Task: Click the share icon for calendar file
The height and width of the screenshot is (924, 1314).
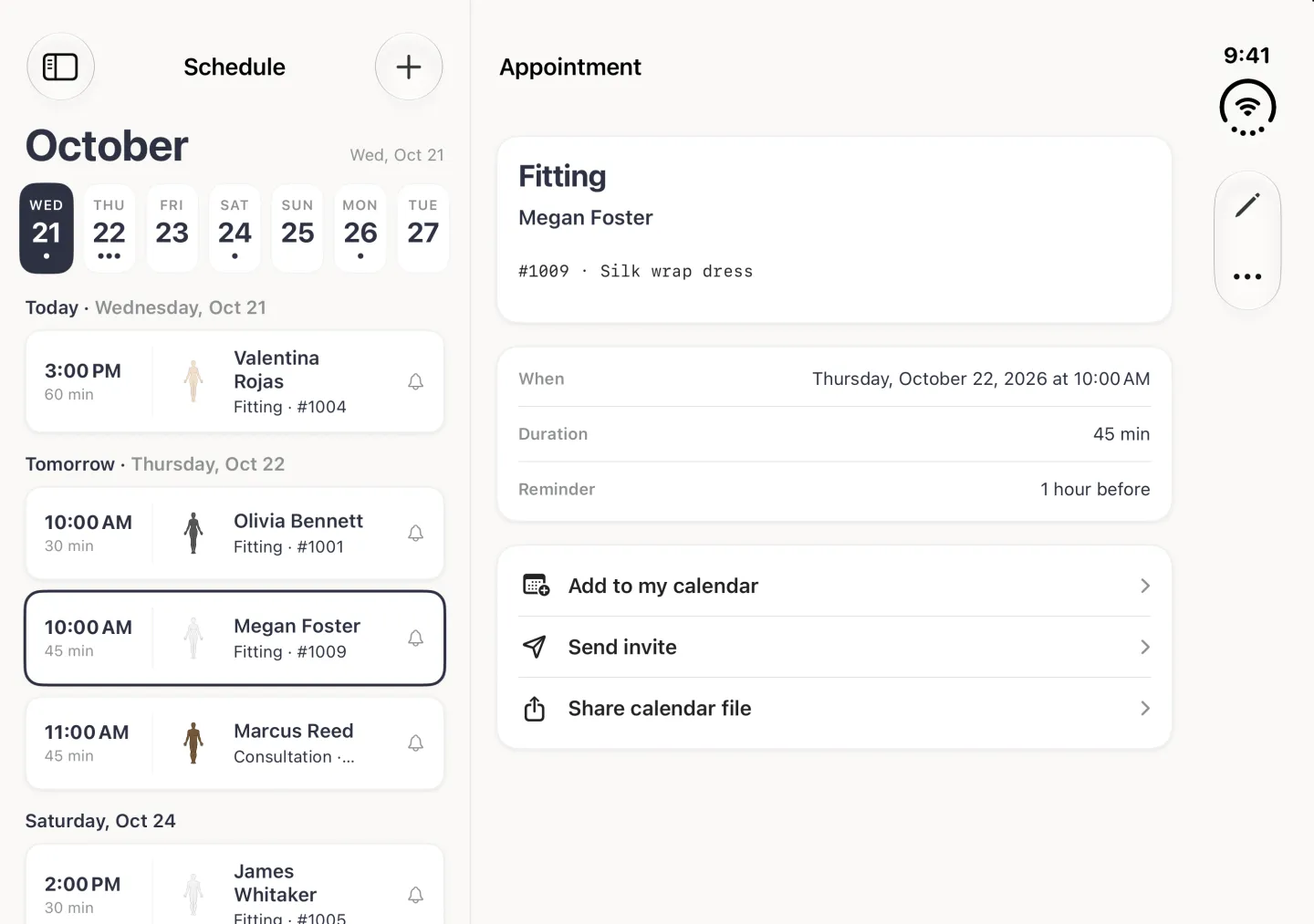Action: click(535, 709)
